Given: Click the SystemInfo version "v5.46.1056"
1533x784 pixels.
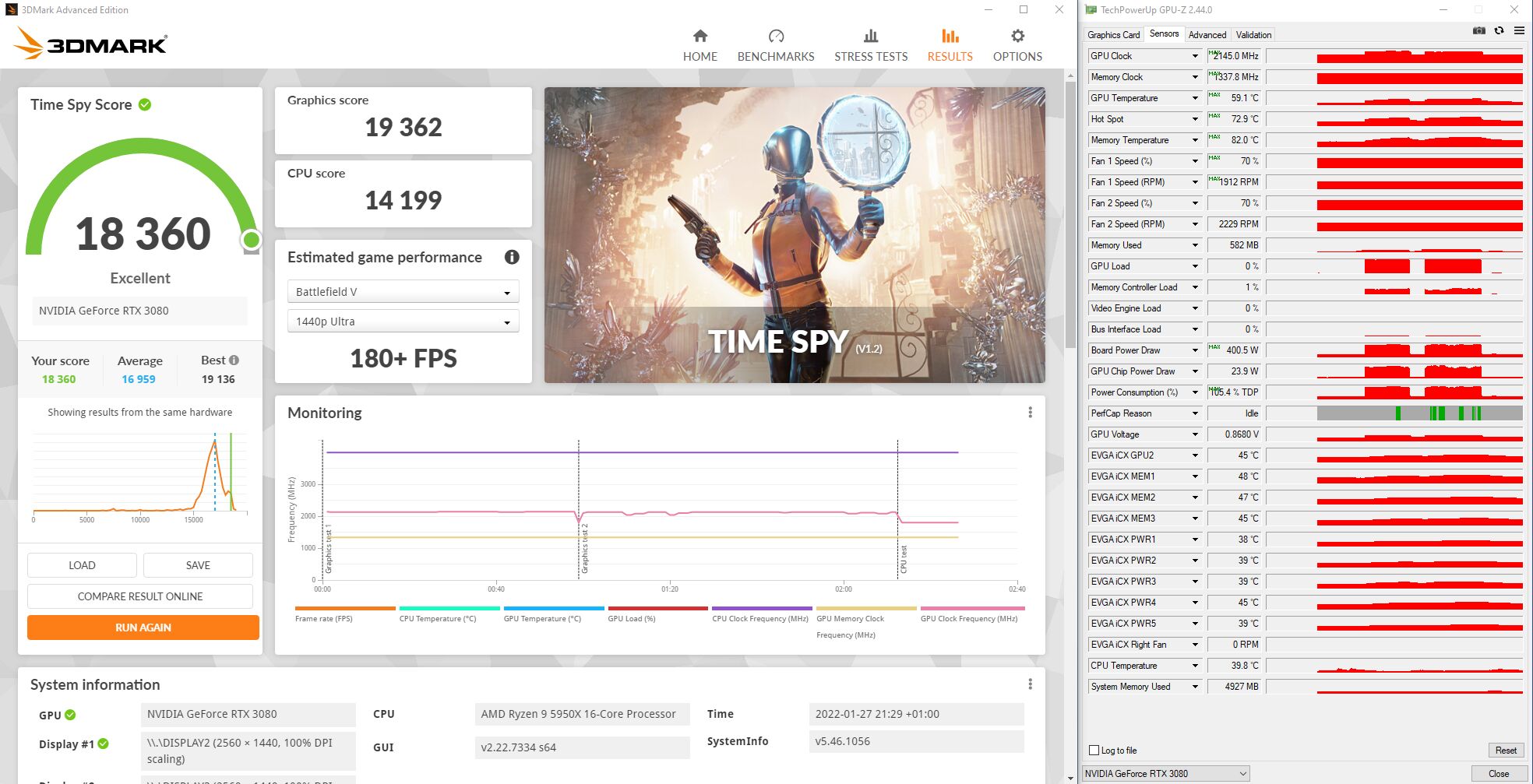Looking at the screenshot, I should (x=917, y=741).
